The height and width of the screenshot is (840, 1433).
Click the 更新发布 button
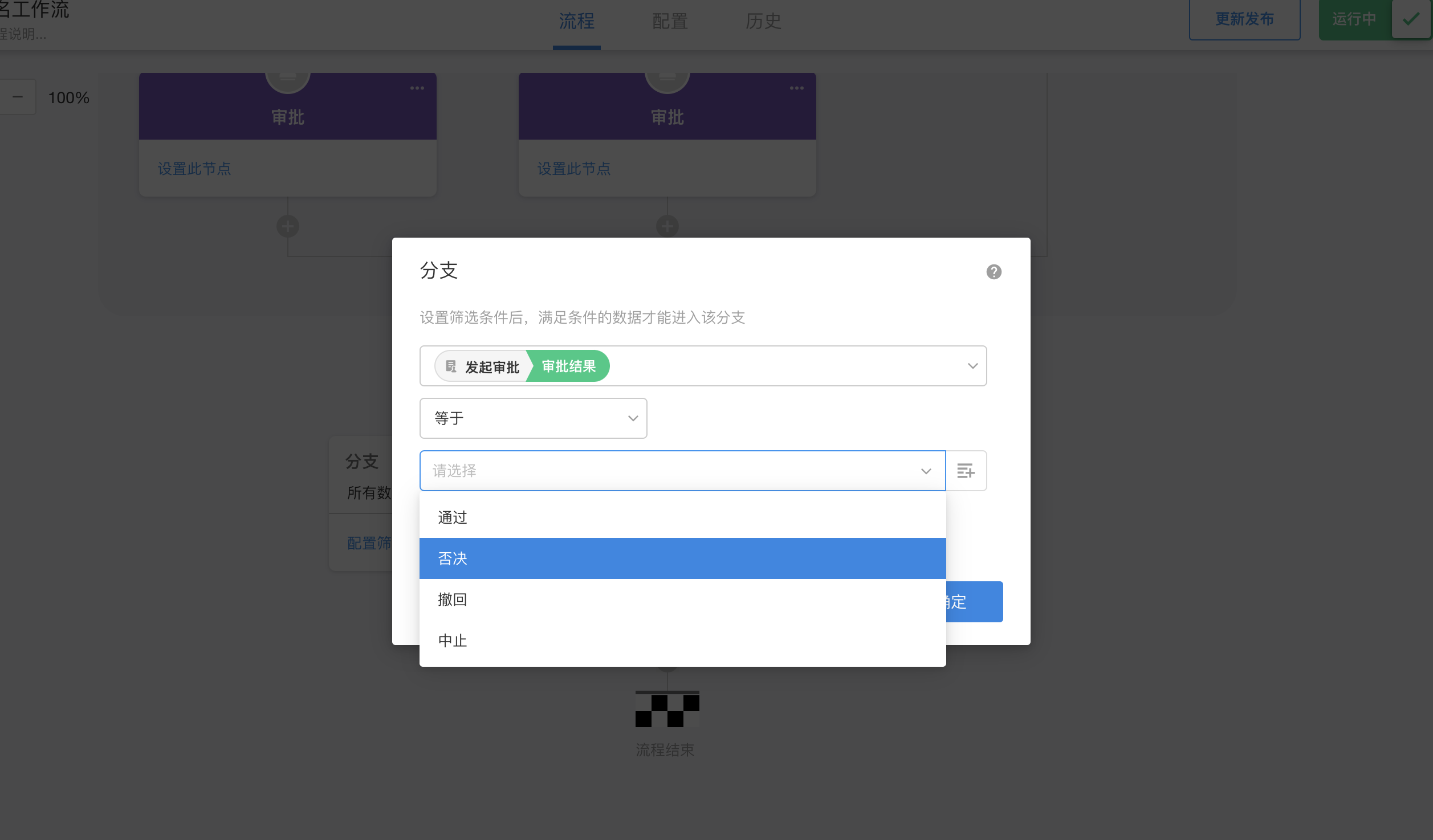1244,19
